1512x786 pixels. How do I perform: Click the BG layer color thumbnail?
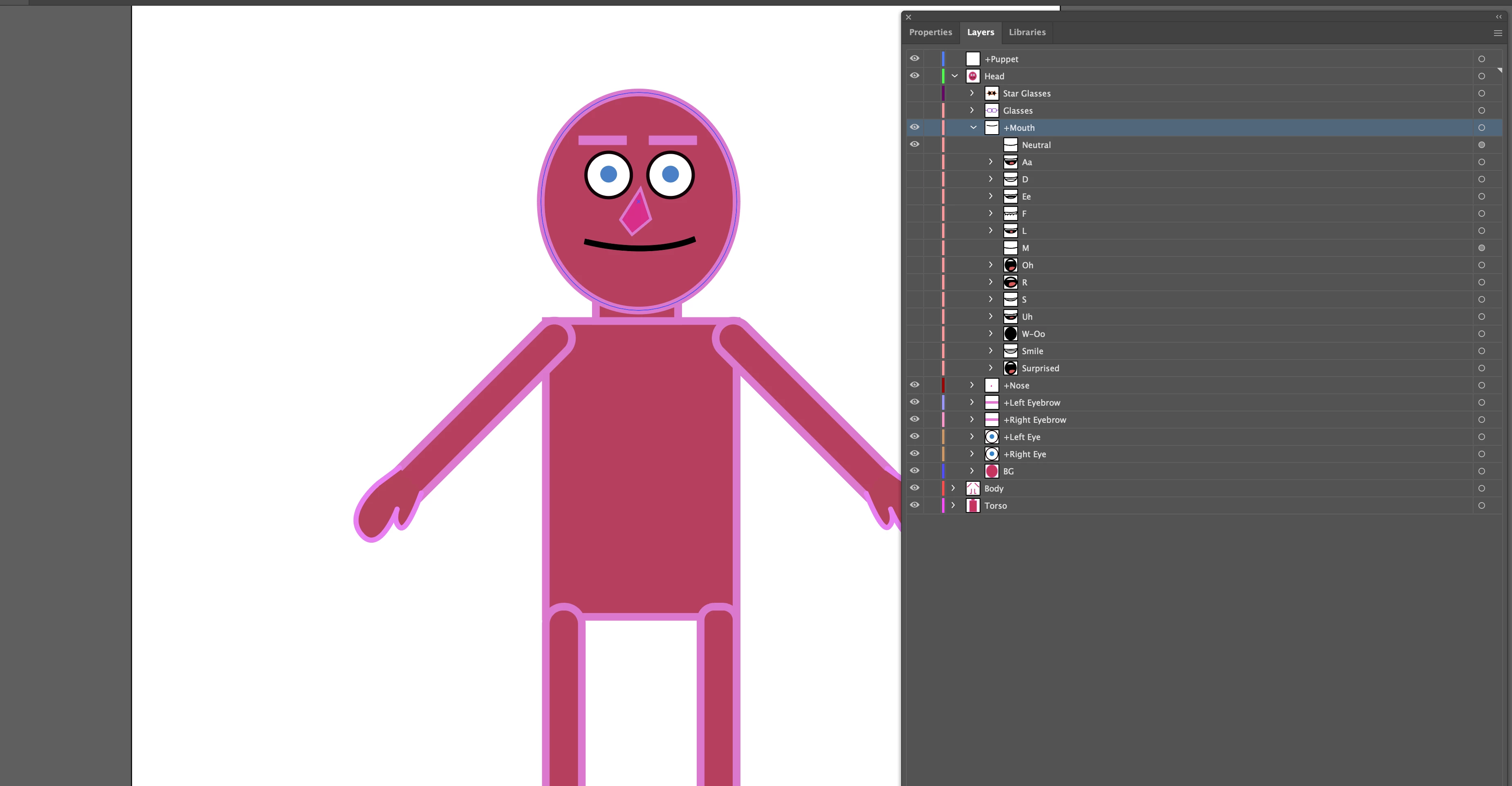tap(992, 472)
